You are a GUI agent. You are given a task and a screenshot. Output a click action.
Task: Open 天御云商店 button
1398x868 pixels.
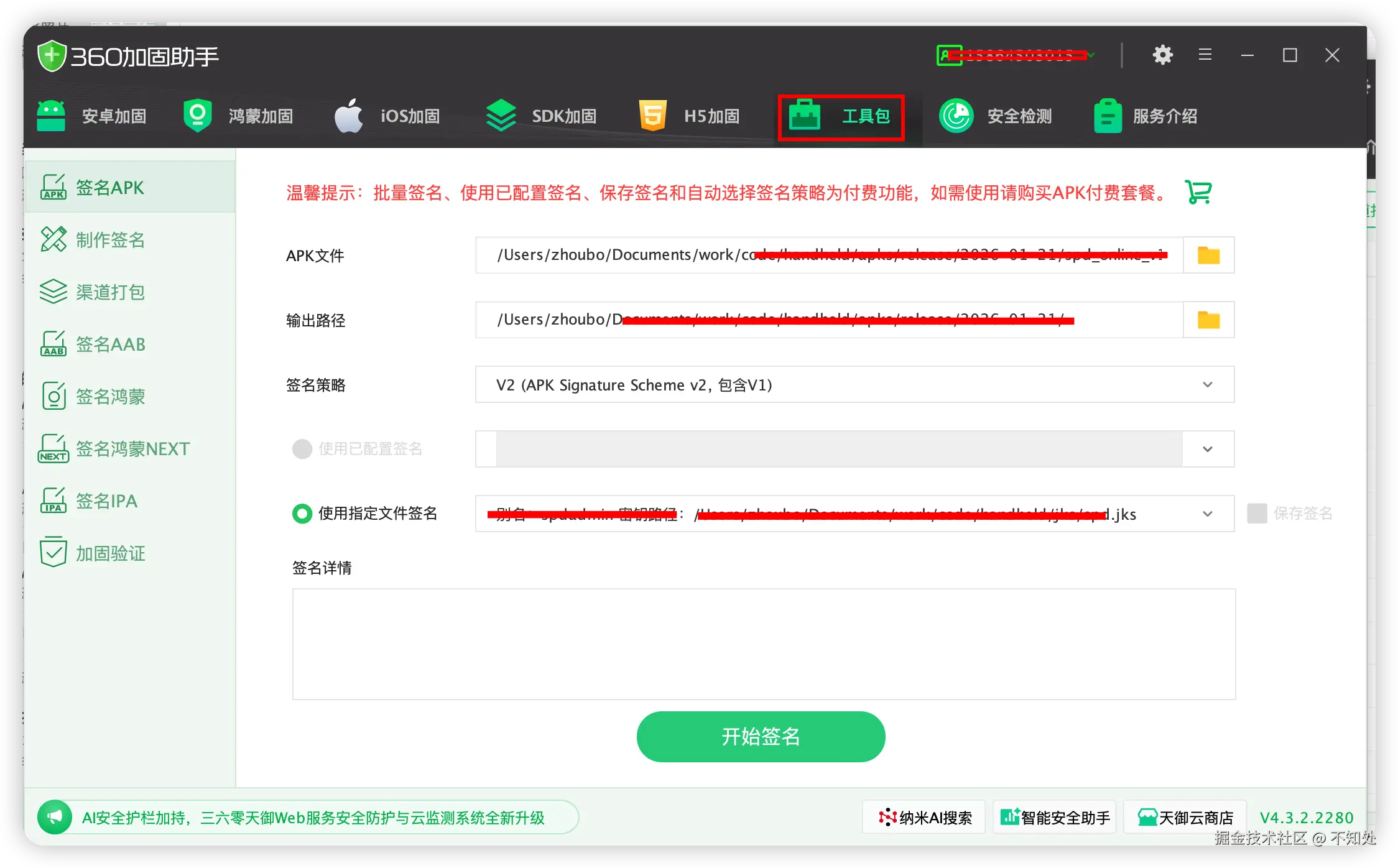pyautogui.click(x=1185, y=817)
